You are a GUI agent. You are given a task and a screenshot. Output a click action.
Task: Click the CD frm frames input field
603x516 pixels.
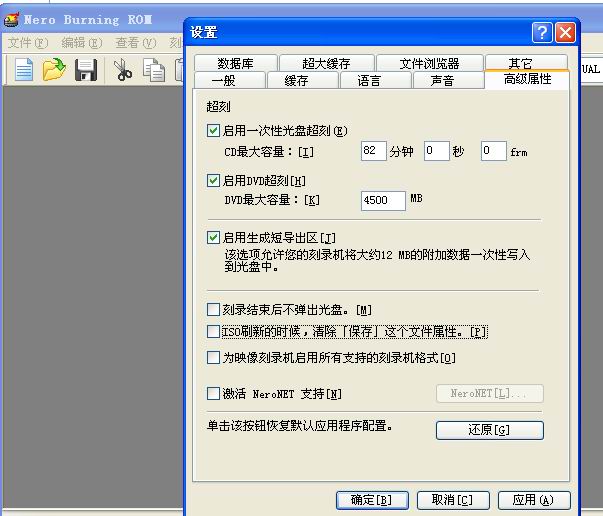[493, 151]
